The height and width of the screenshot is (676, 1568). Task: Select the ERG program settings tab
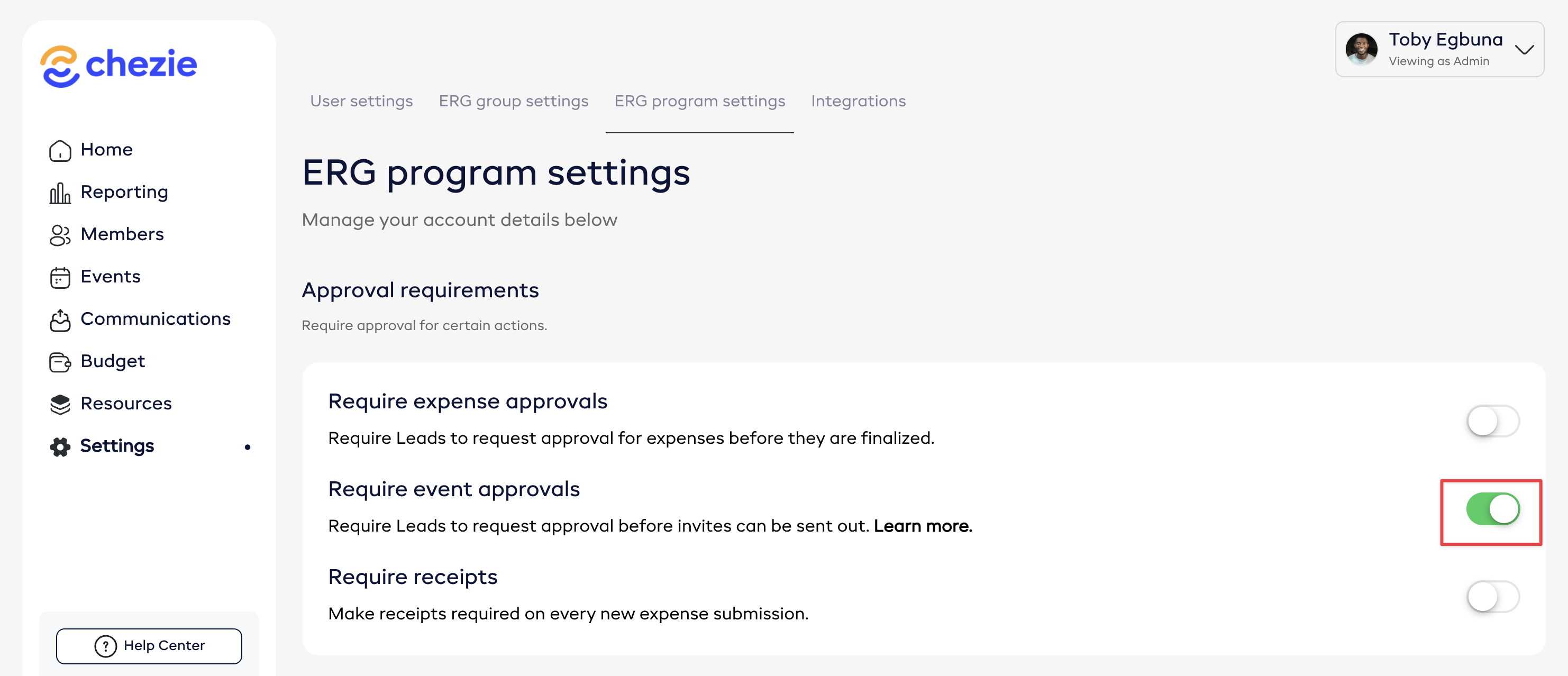tap(699, 101)
